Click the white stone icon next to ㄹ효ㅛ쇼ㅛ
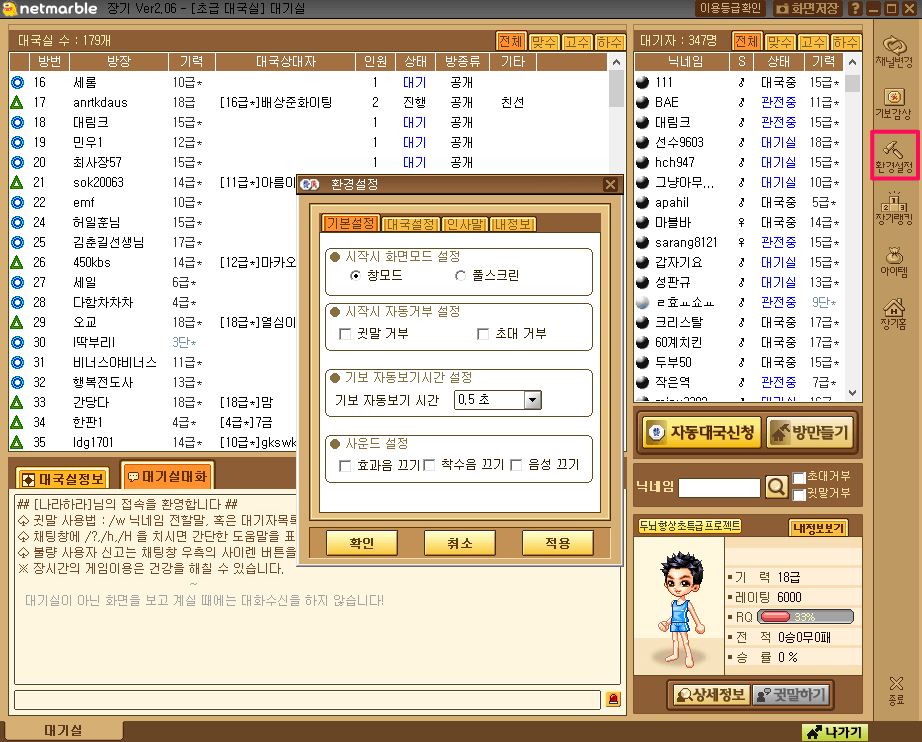 (x=643, y=302)
